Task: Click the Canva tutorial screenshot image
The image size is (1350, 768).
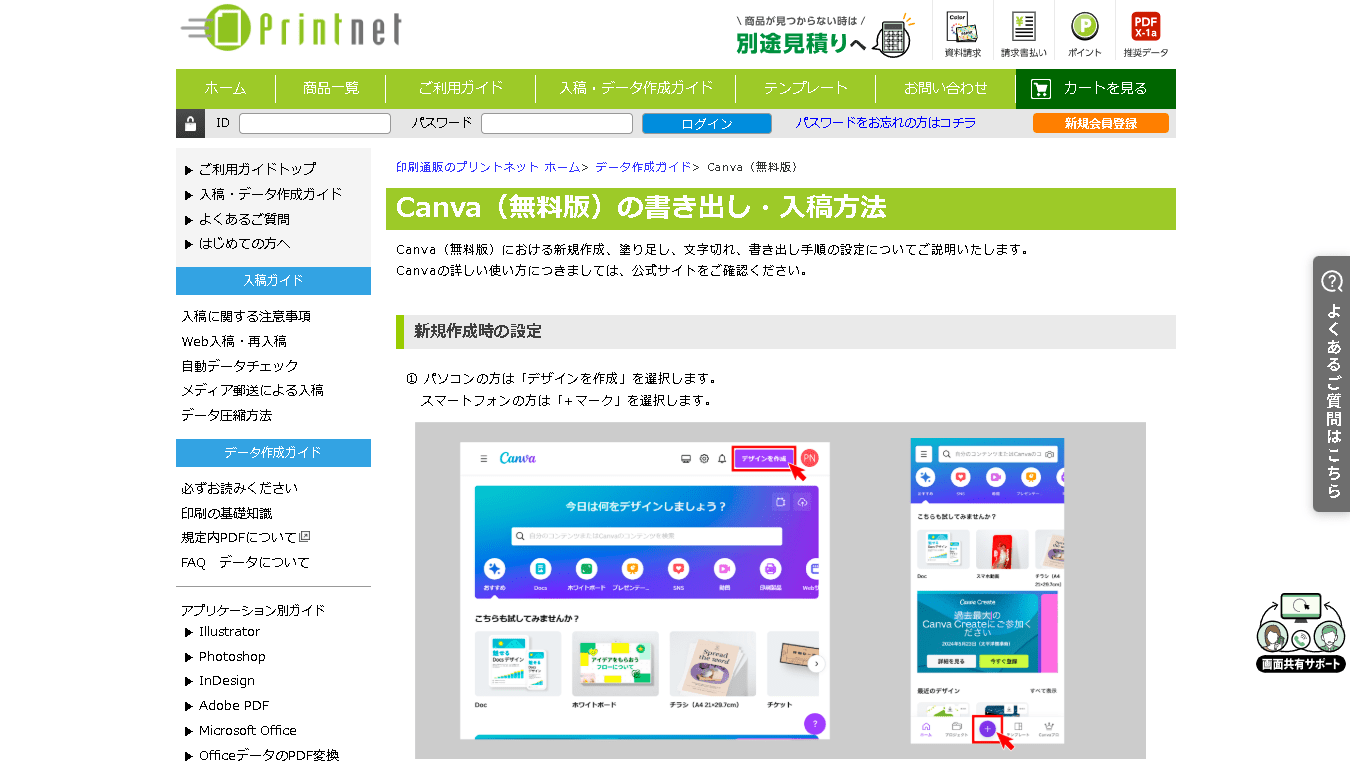Action: coord(780,590)
